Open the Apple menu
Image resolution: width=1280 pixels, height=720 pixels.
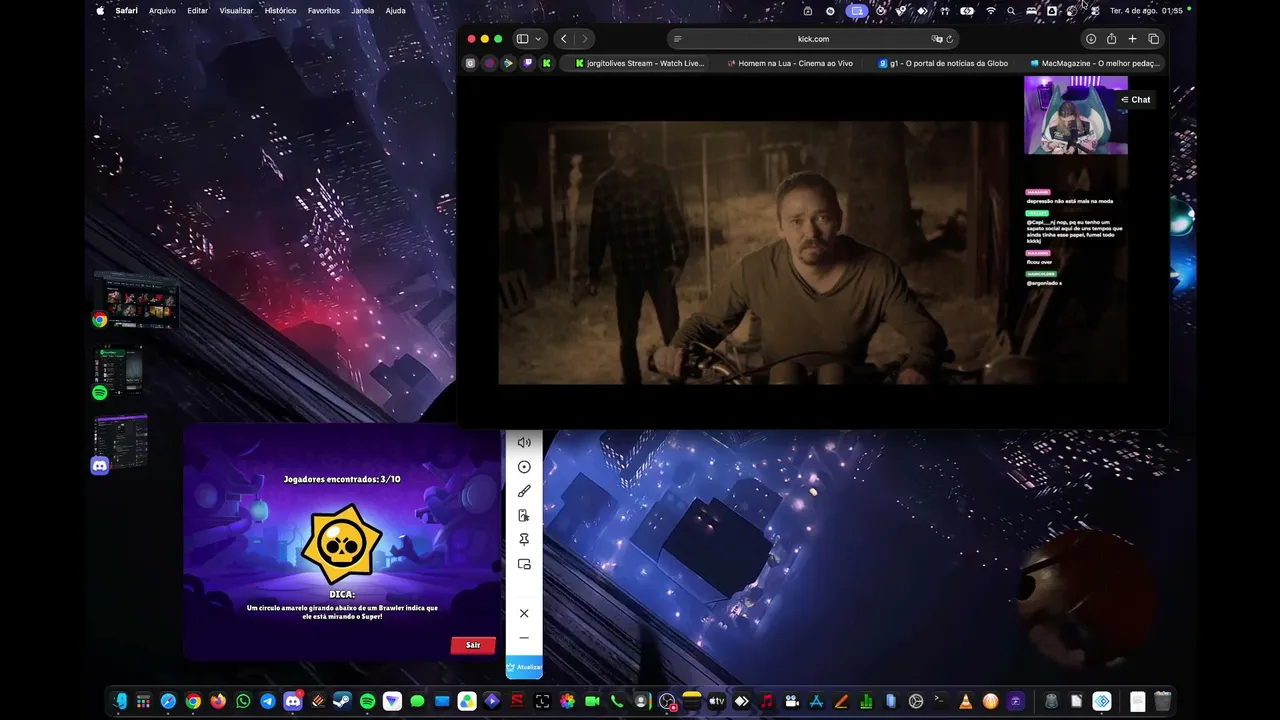100,11
